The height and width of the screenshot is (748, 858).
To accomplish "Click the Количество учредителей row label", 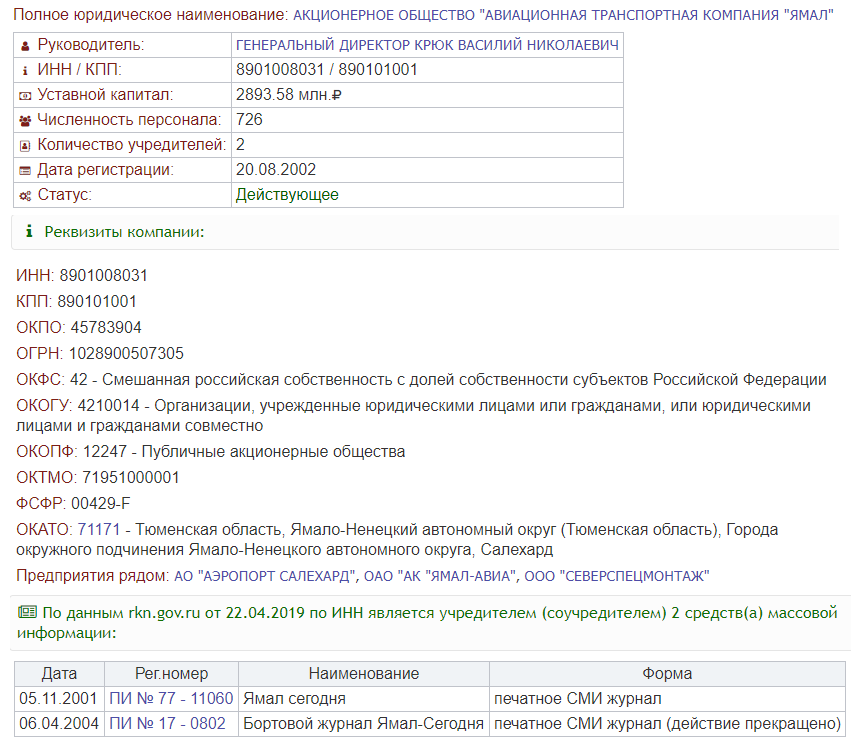I will 132,145.
